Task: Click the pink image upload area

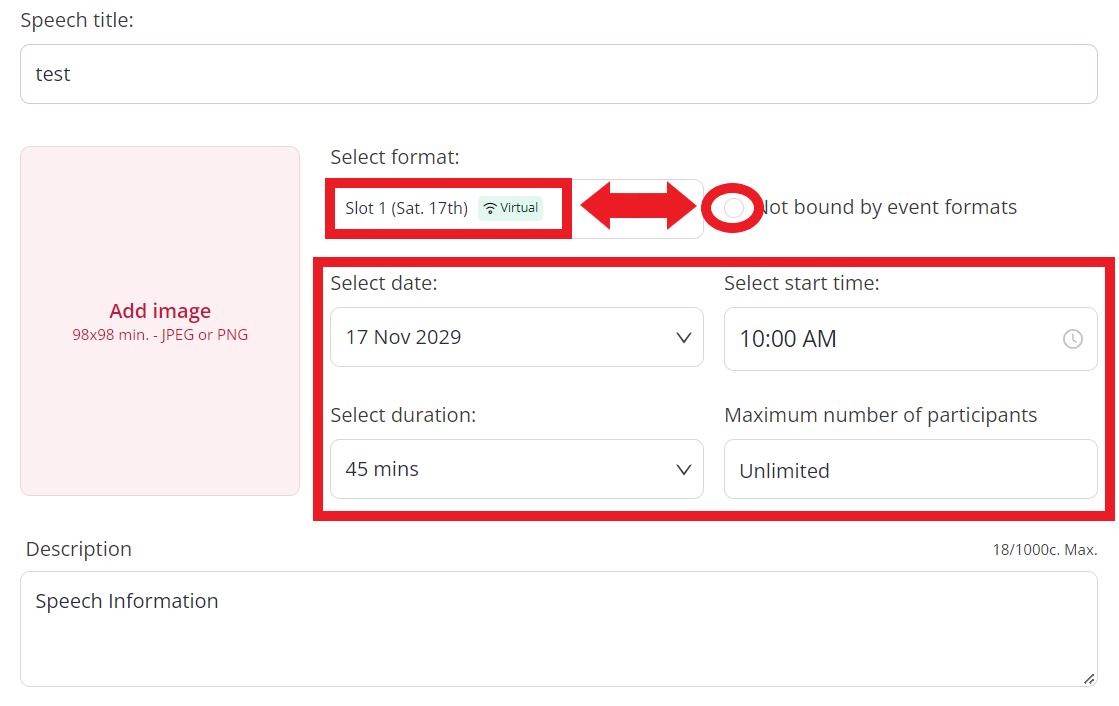Action: pyautogui.click(x=160, y=321)
